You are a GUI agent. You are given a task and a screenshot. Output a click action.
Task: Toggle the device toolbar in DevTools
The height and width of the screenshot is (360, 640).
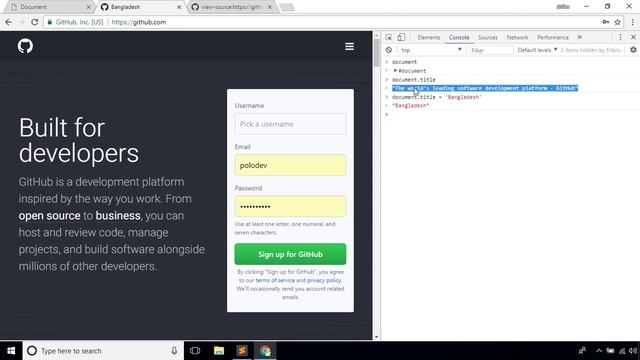point(401,37)
